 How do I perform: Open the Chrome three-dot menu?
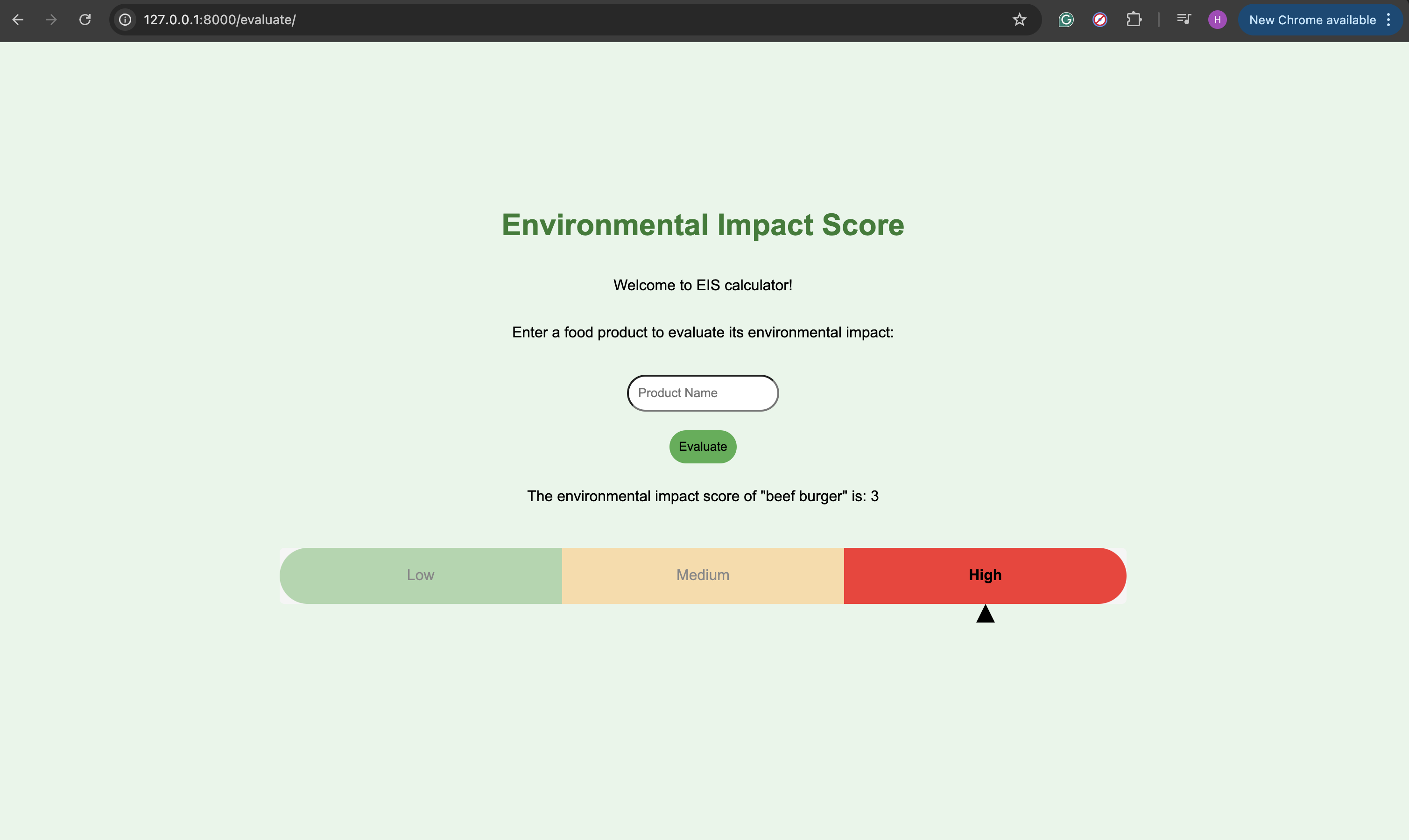[1388, 20]
